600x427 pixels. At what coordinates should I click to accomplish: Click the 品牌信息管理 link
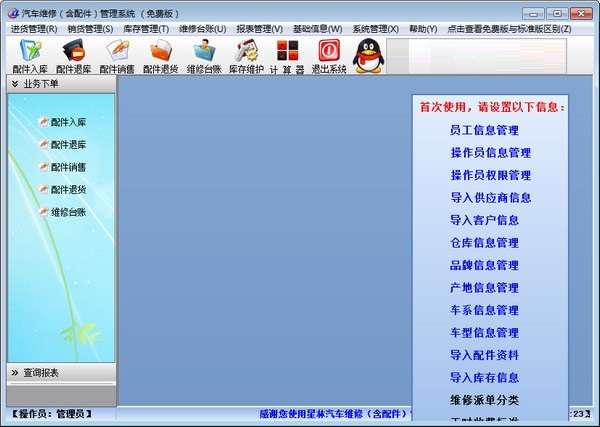point(484,265)
